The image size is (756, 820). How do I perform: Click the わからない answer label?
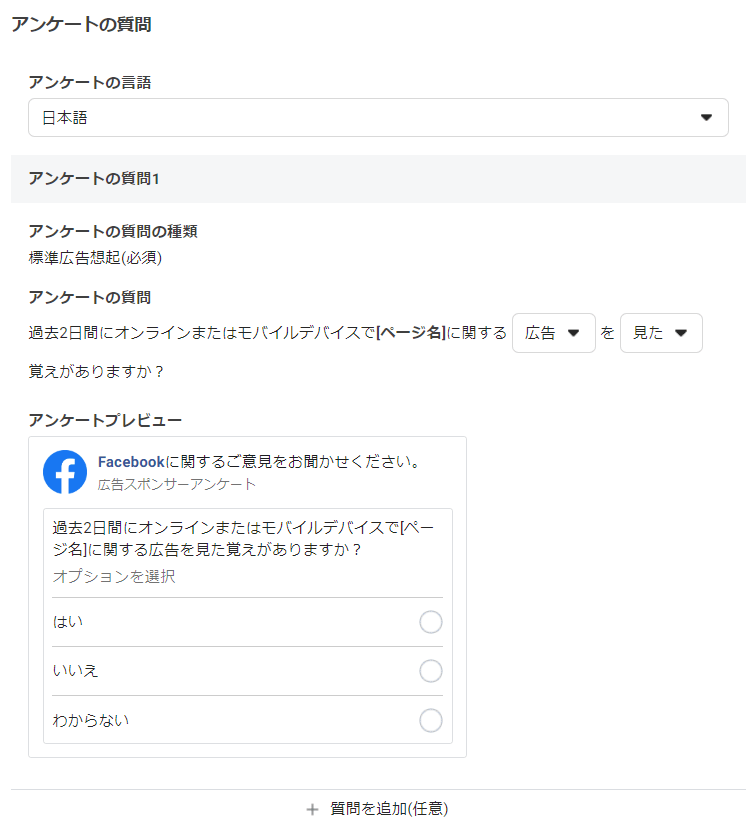[91, 720]
